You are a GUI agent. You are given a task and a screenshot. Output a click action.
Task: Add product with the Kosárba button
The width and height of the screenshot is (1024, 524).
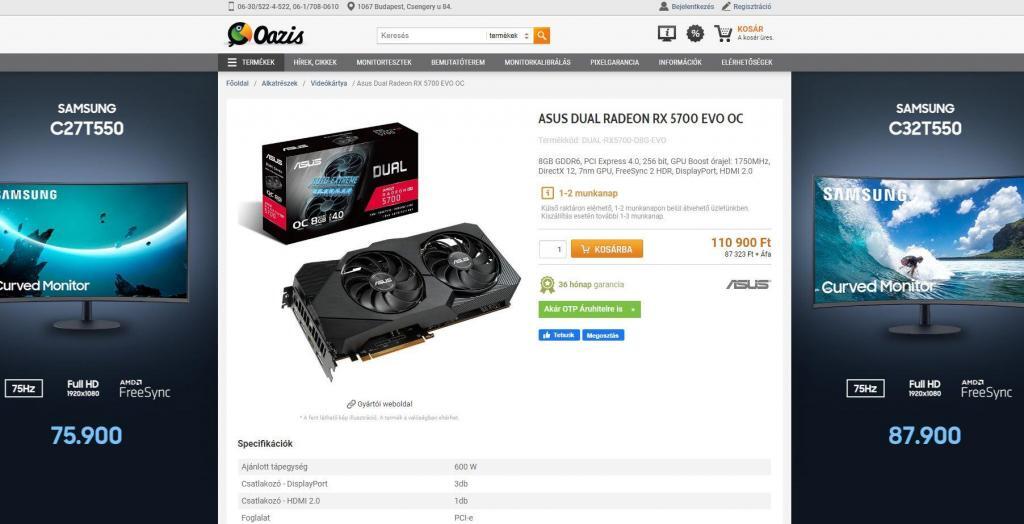[x=607, y=249]
